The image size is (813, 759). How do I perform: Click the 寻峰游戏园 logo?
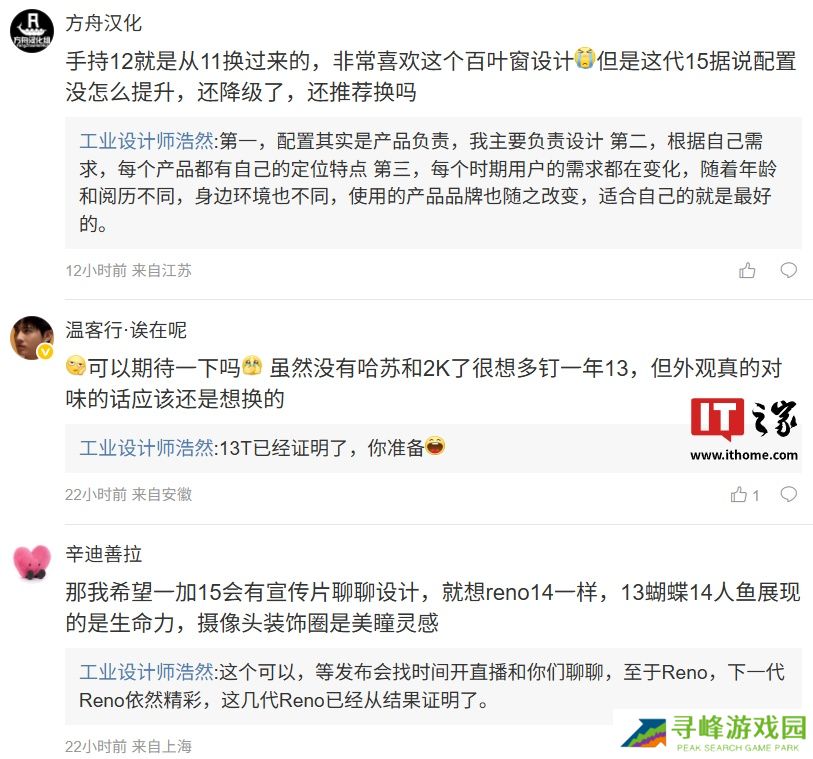(x=714, y=732)
